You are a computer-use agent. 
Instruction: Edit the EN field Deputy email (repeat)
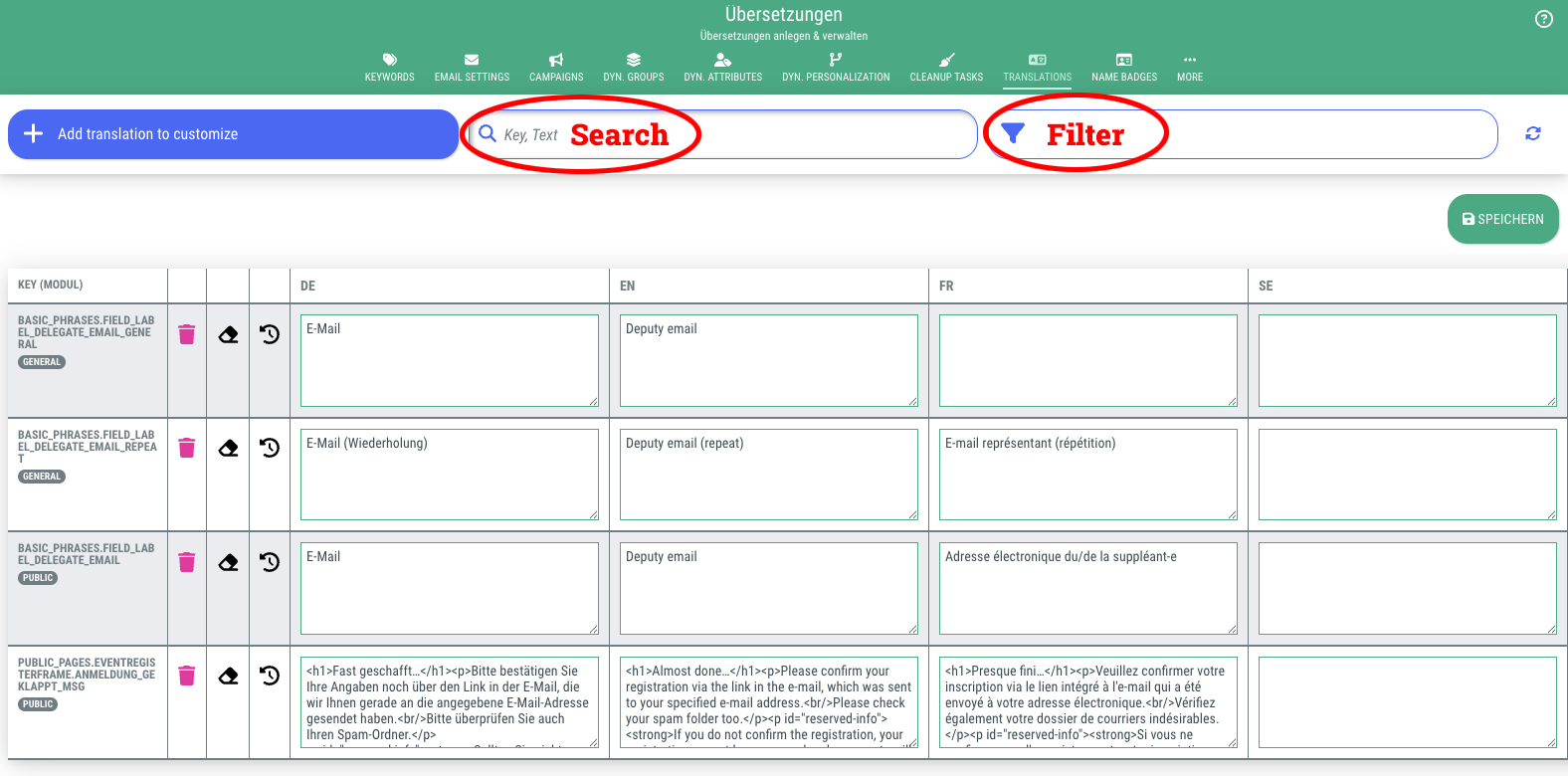coord(769,475)
